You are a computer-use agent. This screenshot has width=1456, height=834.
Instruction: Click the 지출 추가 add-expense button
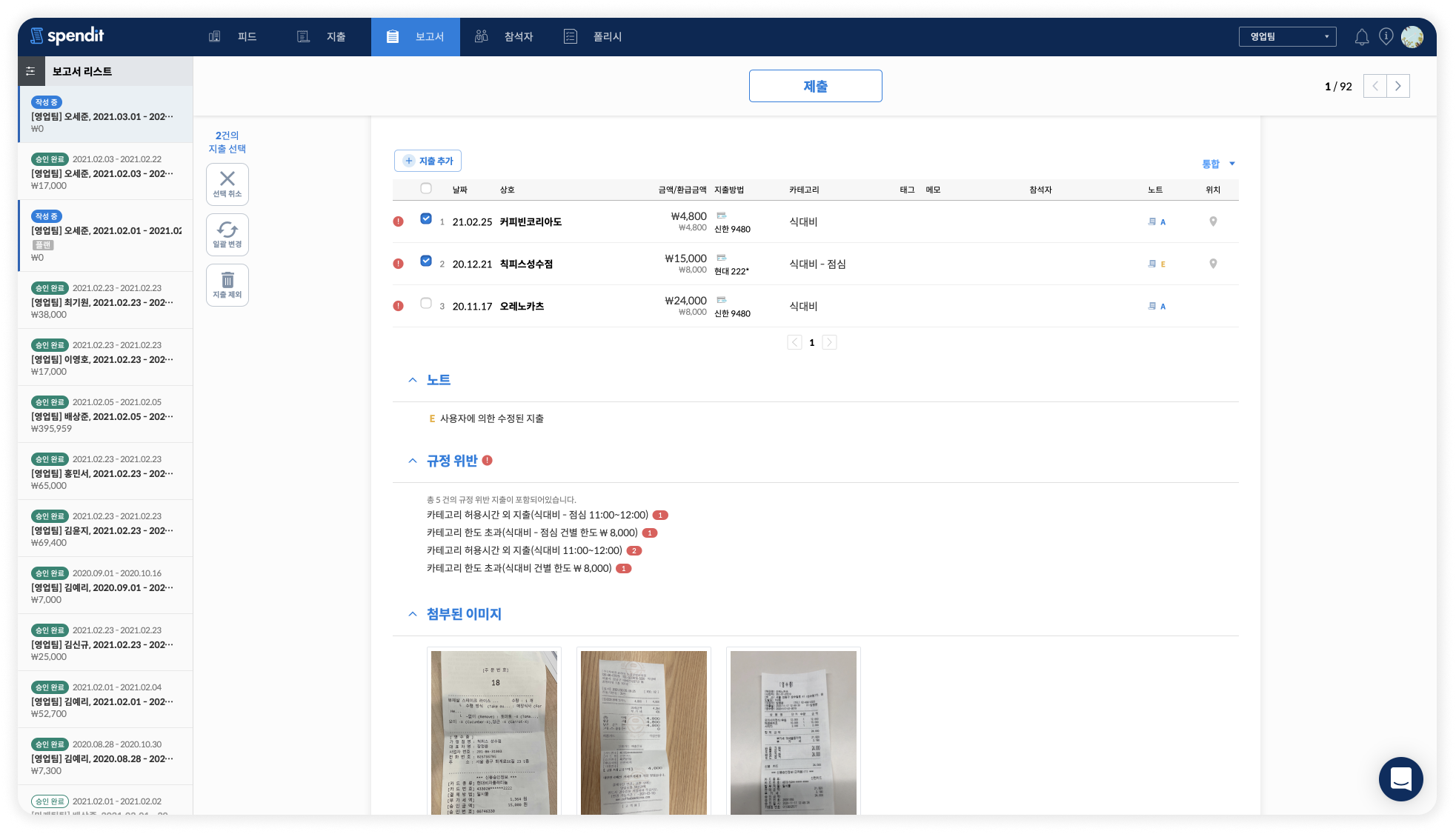pyautogui.click(x=428, y=160)
